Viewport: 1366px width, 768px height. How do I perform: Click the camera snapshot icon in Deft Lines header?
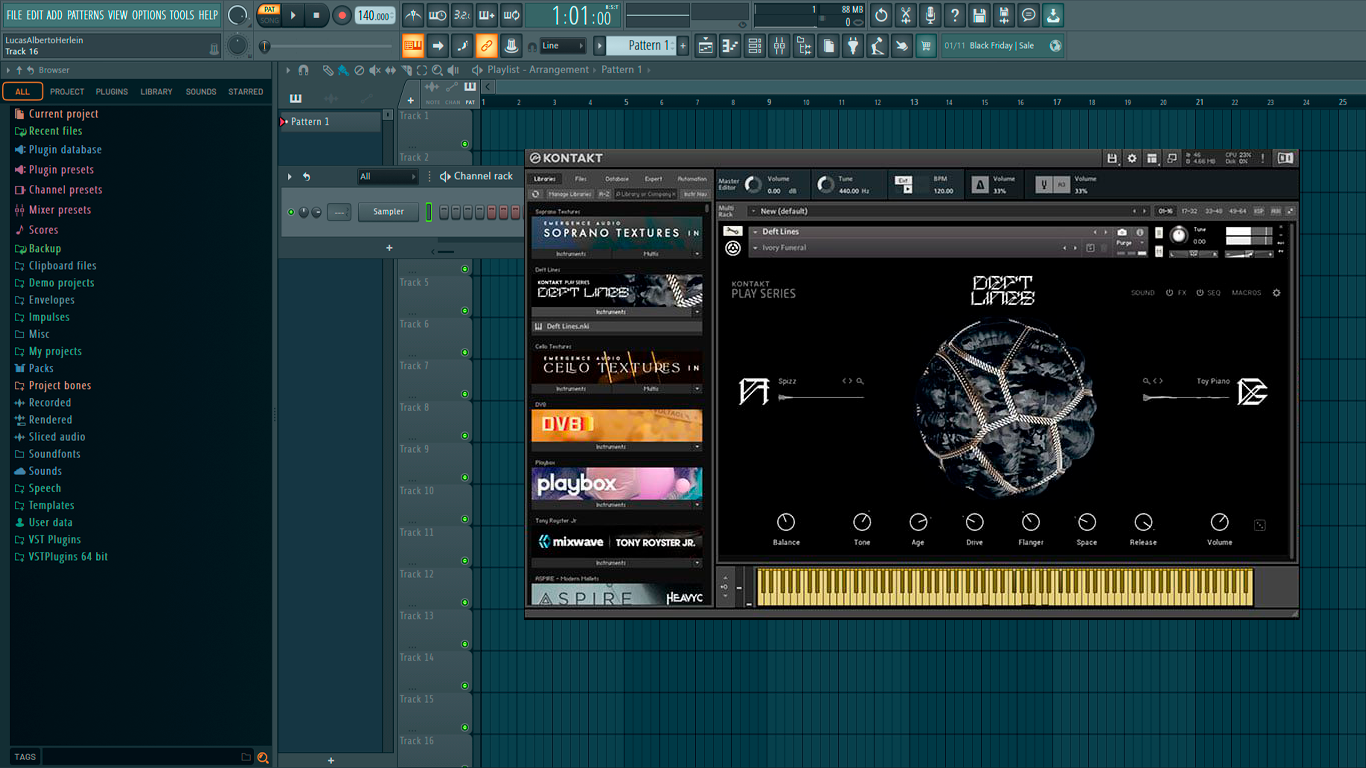click(x=1122, y=232)
